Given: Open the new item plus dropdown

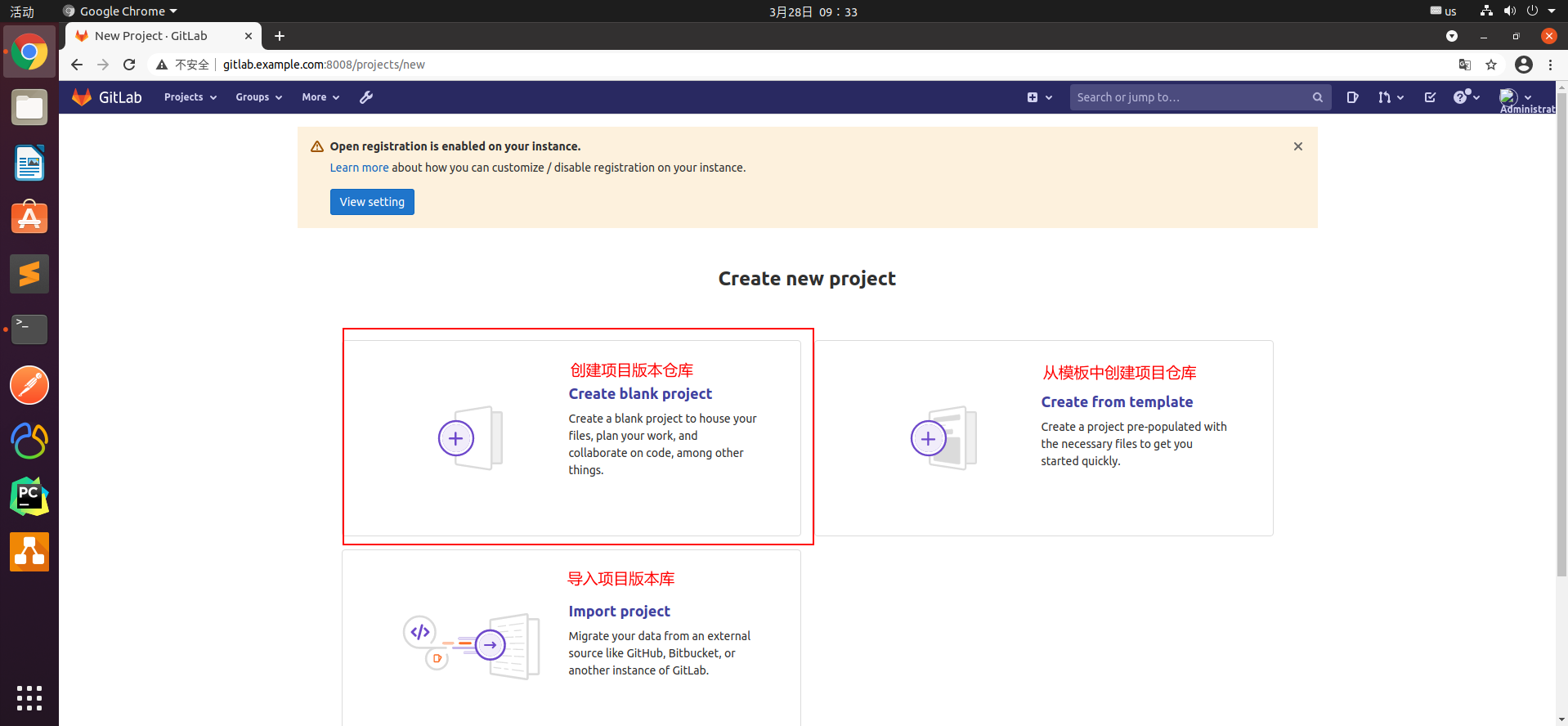Looking at the screenshot, I should [x=1039, y=97].
